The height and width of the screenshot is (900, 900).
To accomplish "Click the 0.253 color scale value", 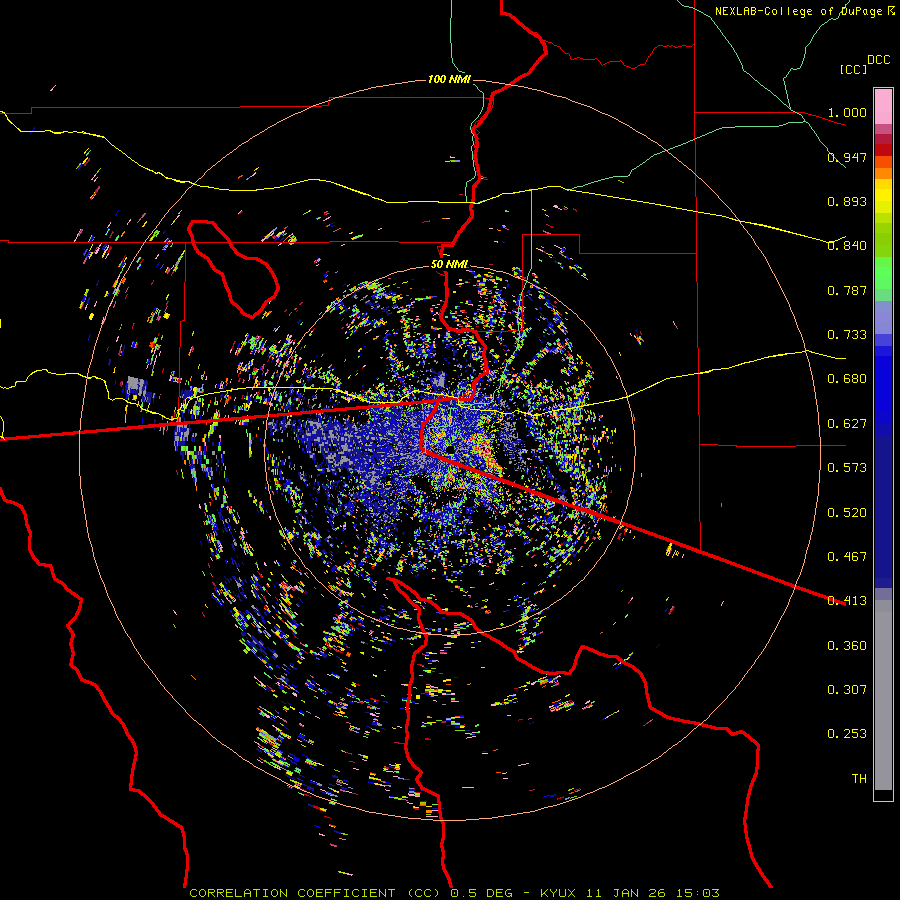I will pyautogui.click(x=847, y=734).
